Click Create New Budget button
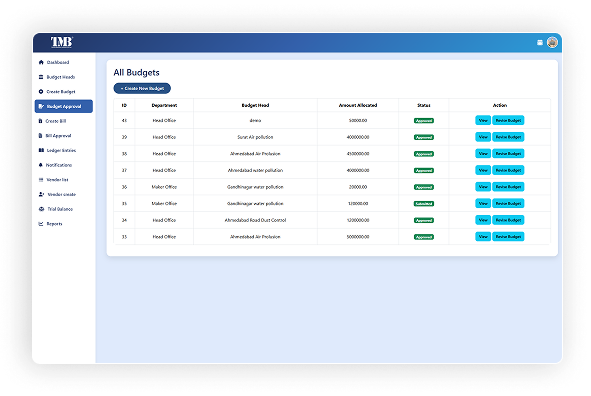This screenshot has width=591, height=396. (142, 88)
